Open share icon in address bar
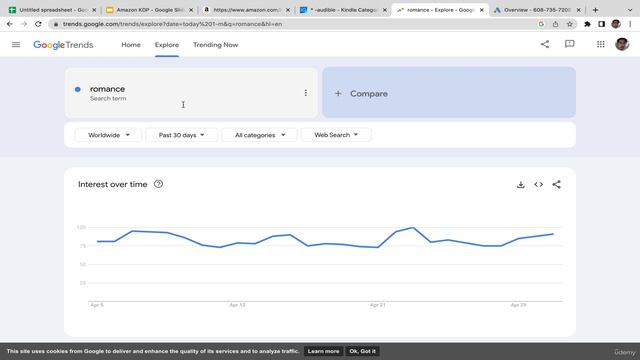The image size is (640, 360). (556, 24)
